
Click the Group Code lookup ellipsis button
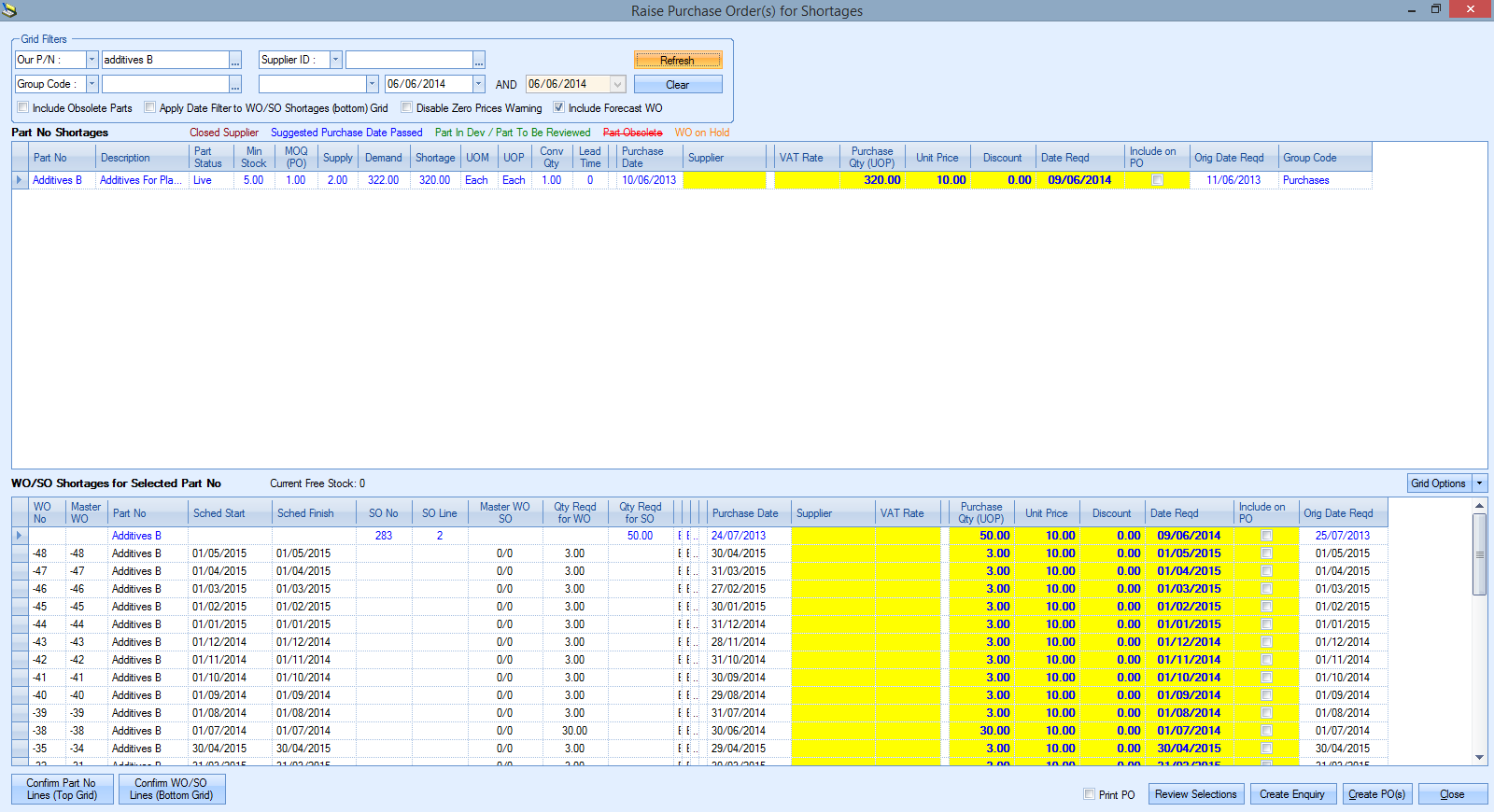235,85
